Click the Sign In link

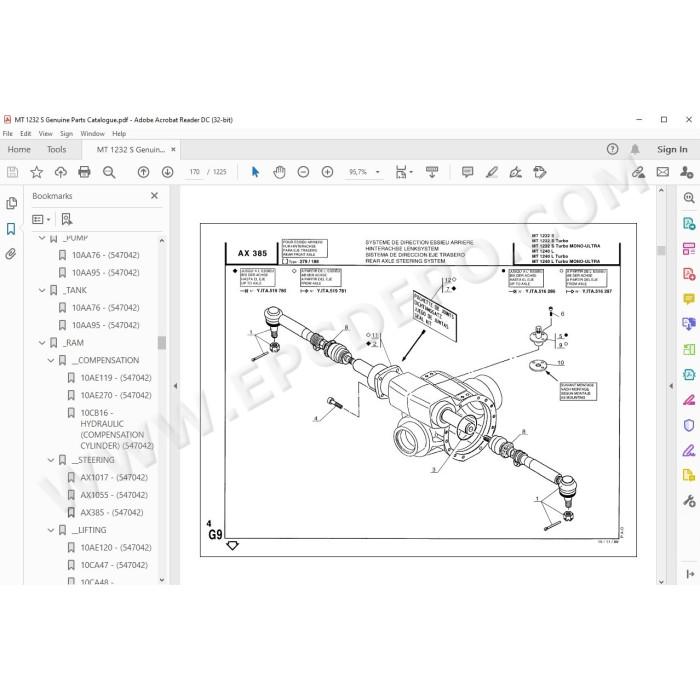pos(672,150)
